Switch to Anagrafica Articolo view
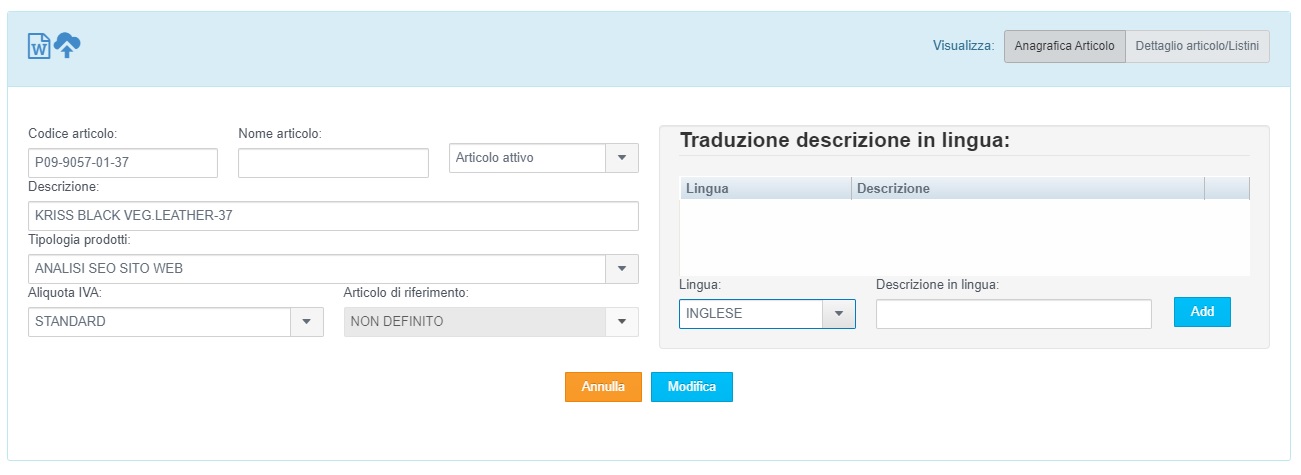1301x475 pixels. [1064, 46]
